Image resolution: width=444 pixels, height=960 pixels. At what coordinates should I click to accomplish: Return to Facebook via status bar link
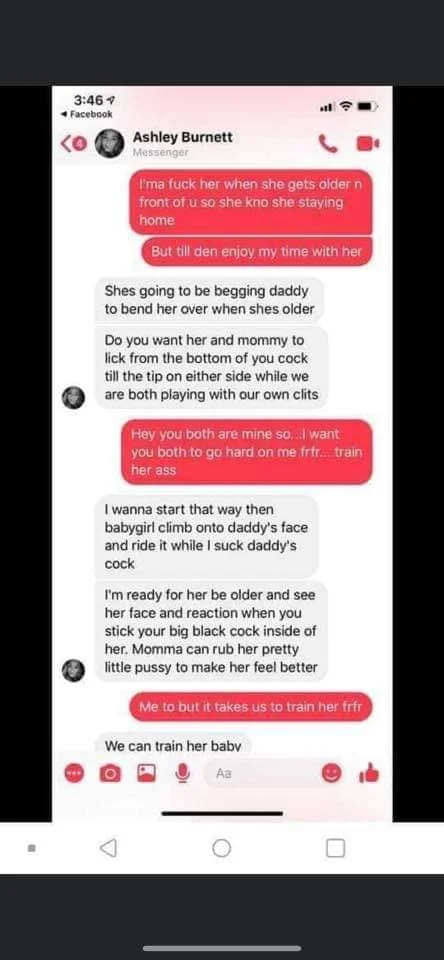[x=87, y=114]
